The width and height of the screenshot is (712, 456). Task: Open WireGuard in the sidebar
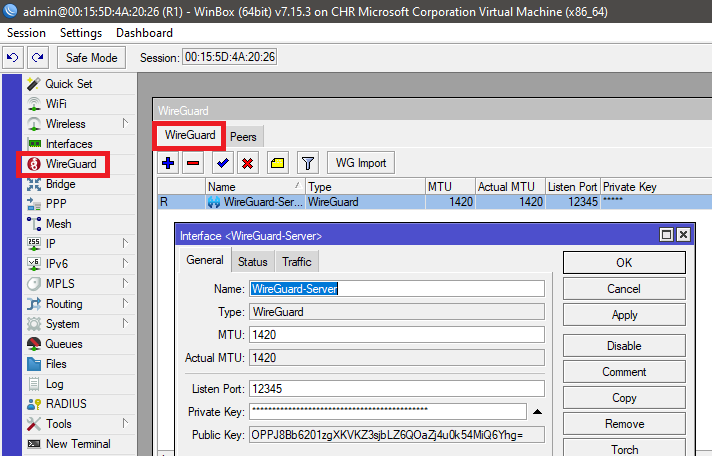coord(63,164)
